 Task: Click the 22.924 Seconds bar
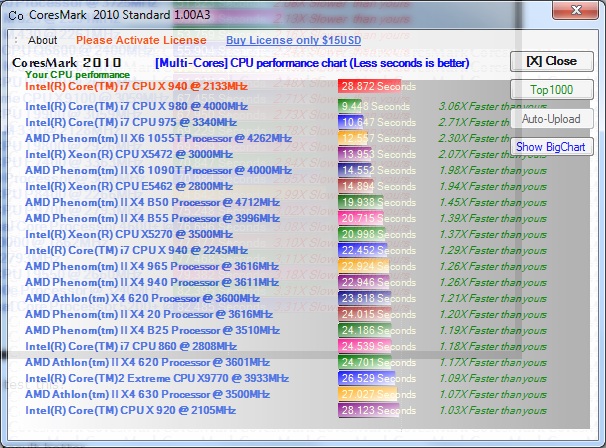tap(363, 266)
